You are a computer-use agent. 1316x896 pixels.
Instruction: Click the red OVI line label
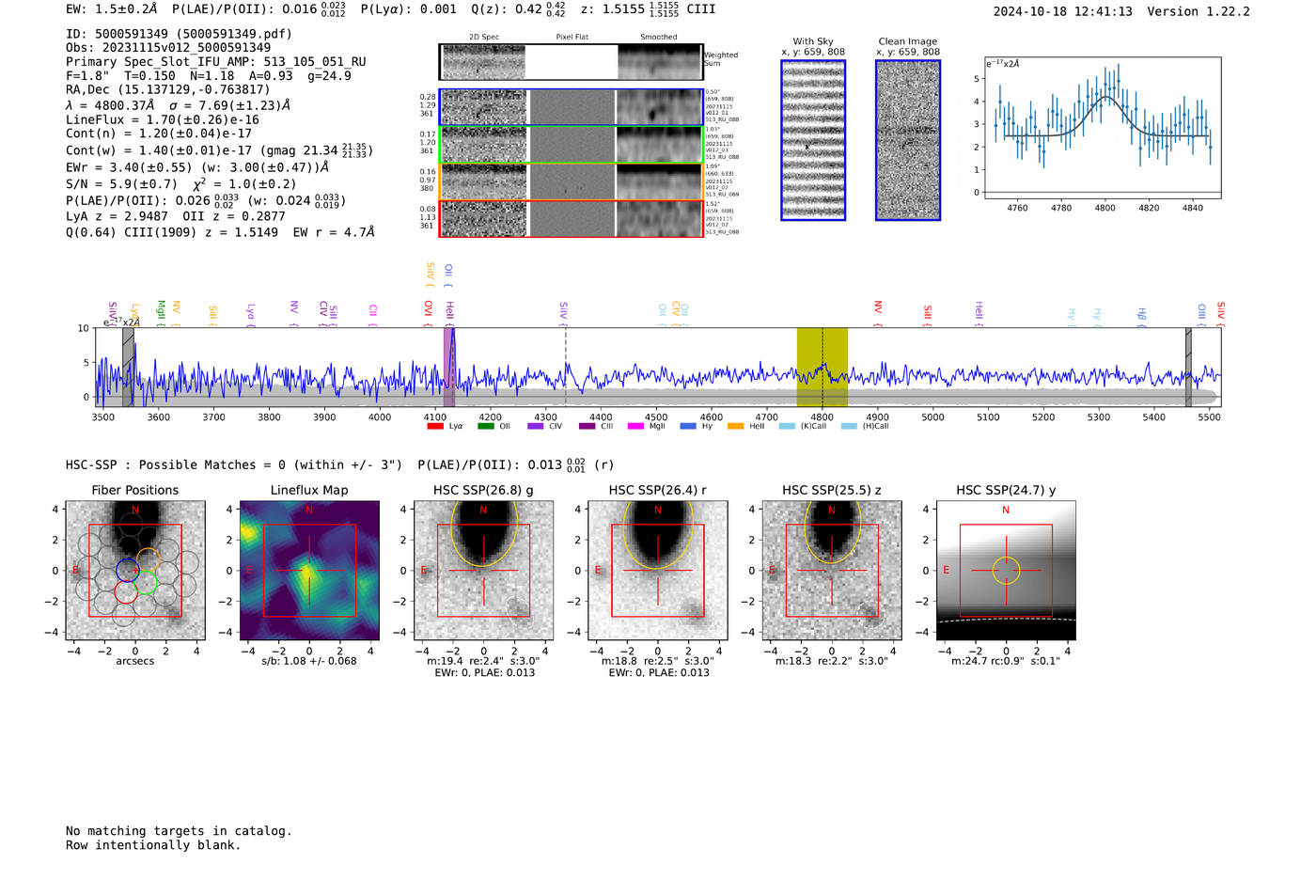click(x=429, y=312)
